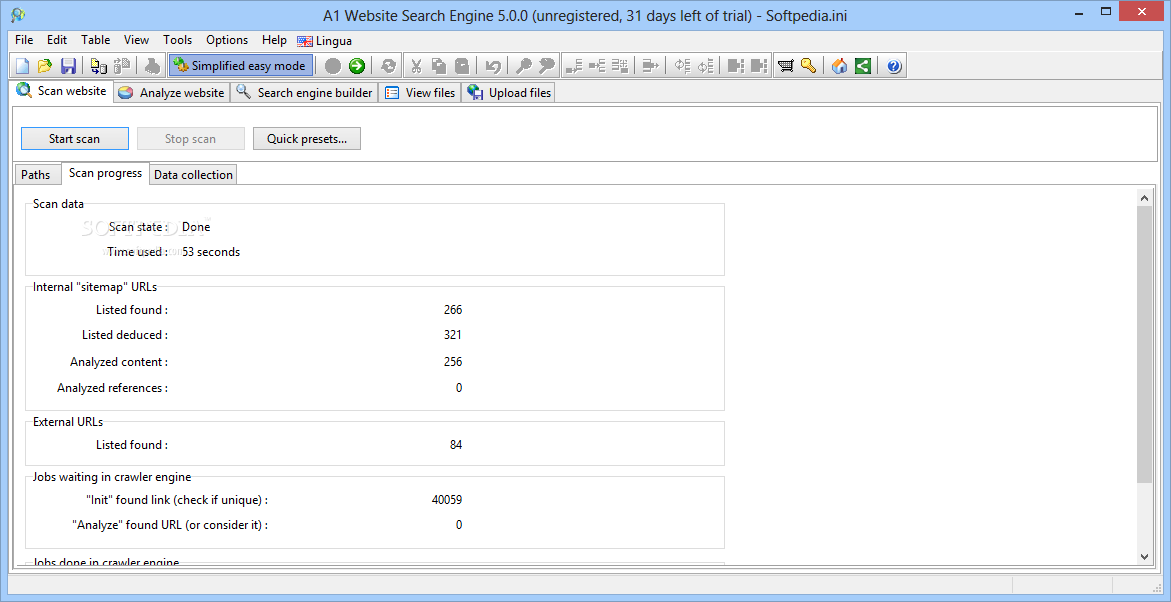The height and width of the screenshot is (602, 1171).
Task: Click the paste clipboard icon
Action: click(462, 66)
